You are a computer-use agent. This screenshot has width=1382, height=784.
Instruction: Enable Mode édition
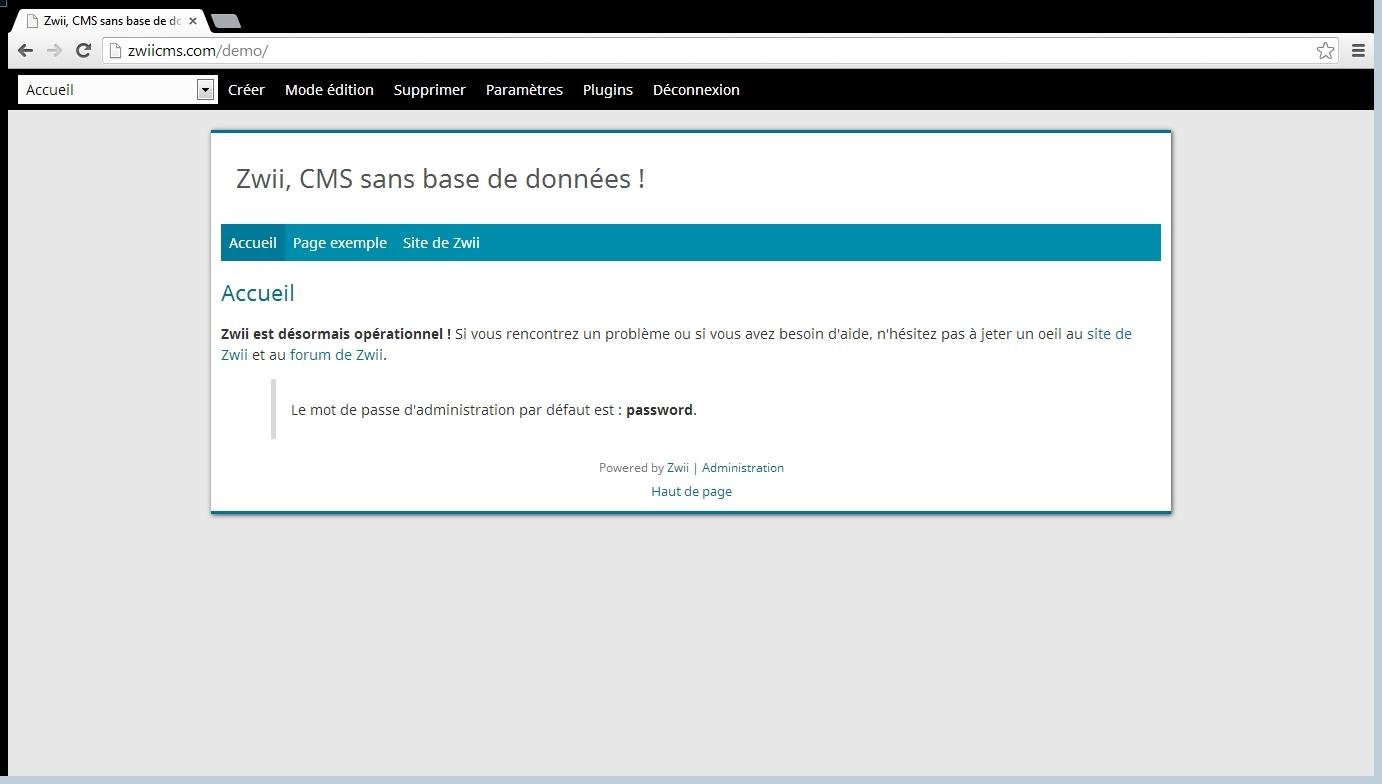coord(329,89)
